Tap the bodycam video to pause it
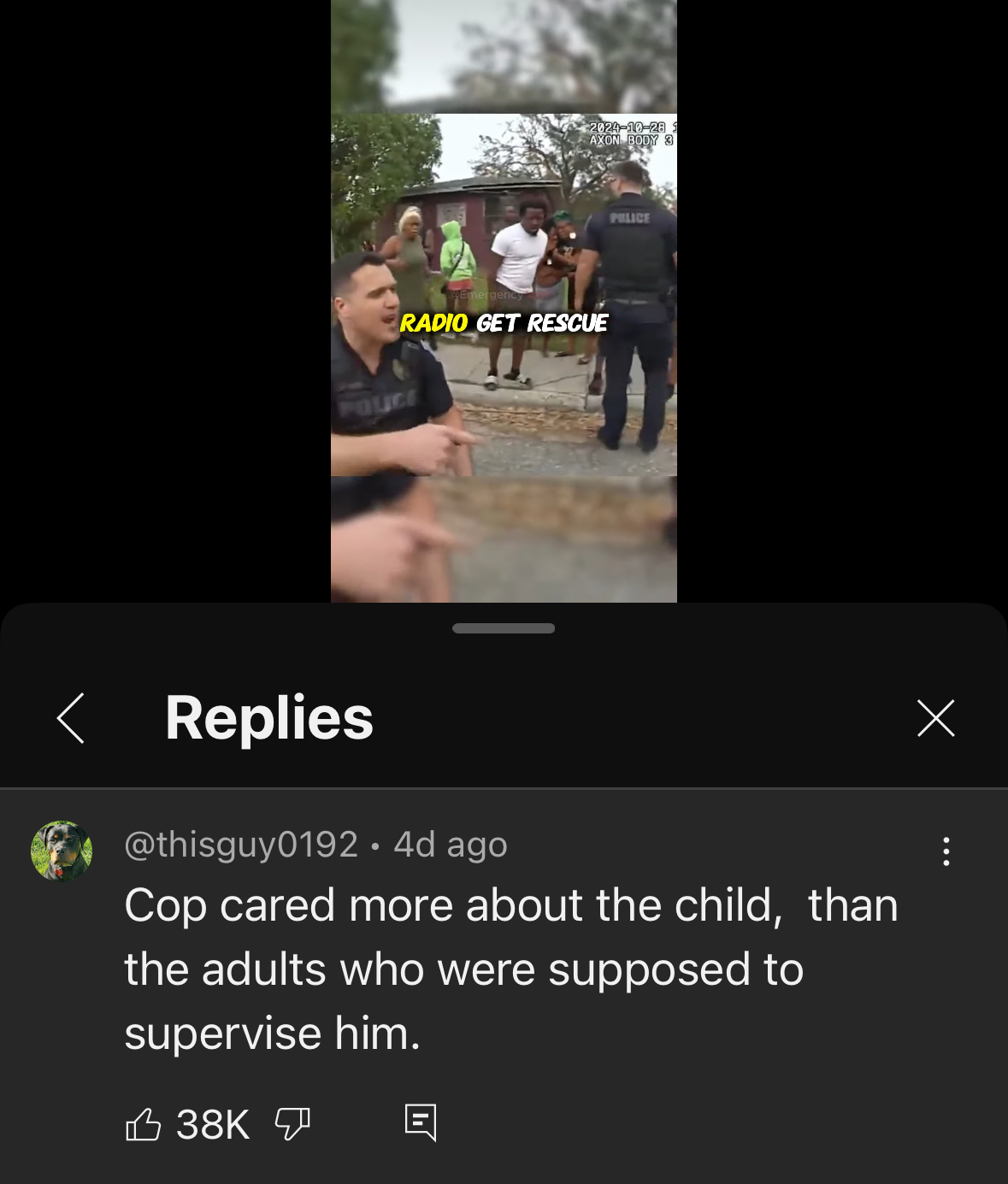Screen dimensions: 1008x1184 coord(504,295)
